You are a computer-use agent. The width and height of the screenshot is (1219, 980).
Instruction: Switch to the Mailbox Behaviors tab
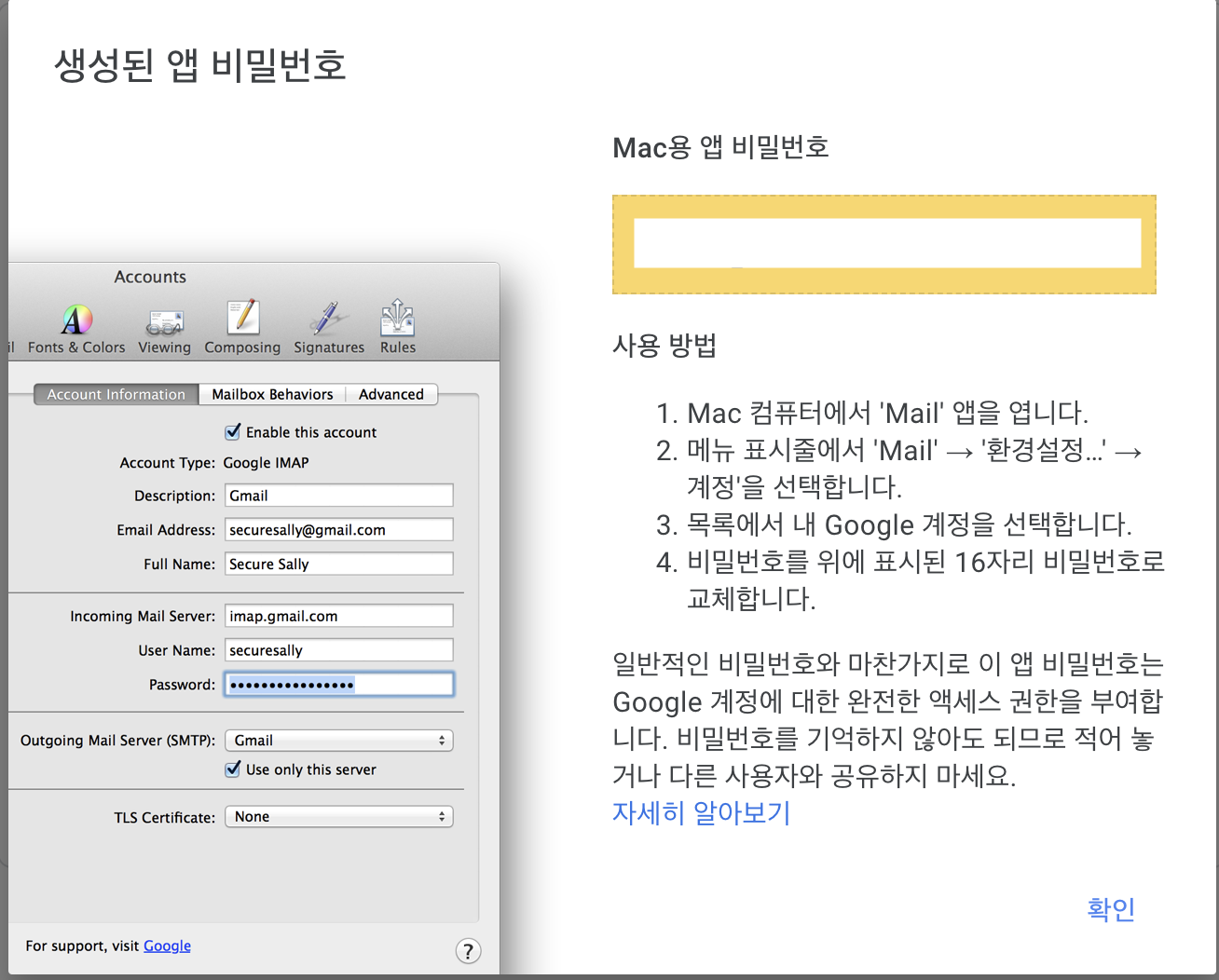(272, 394)
